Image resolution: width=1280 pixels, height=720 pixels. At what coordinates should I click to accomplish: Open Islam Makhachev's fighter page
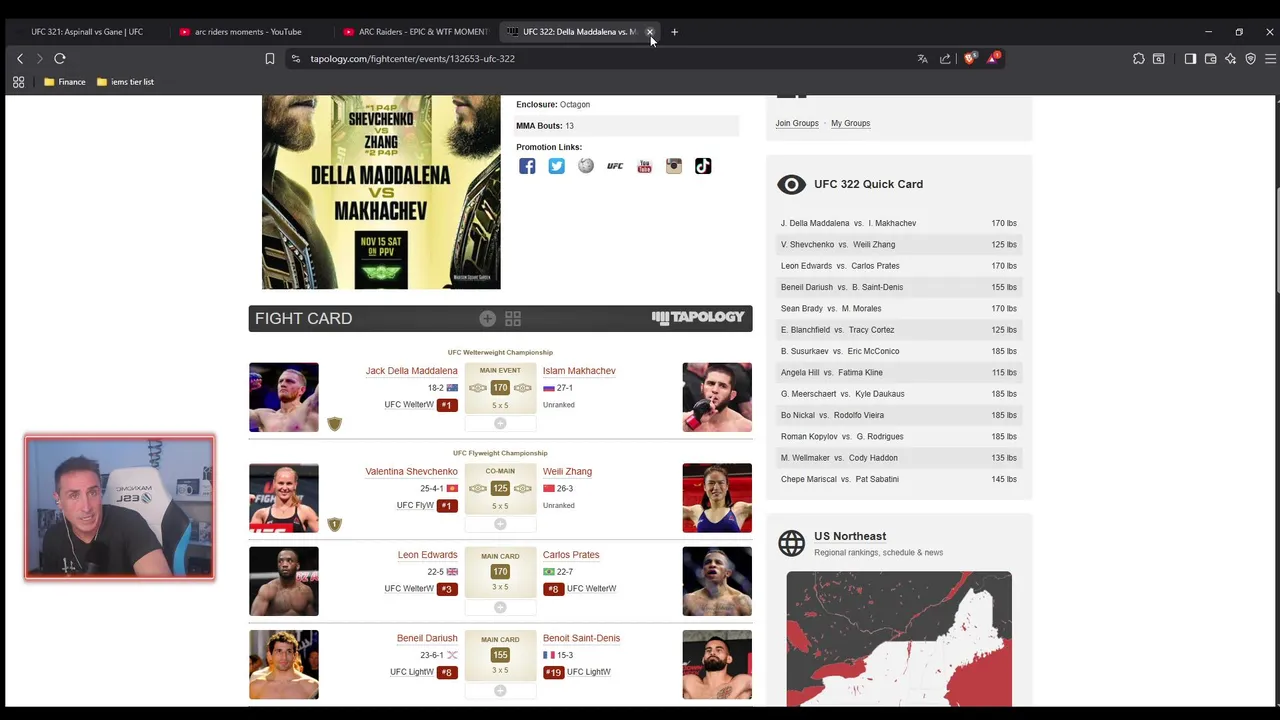[x=579, y=371]
